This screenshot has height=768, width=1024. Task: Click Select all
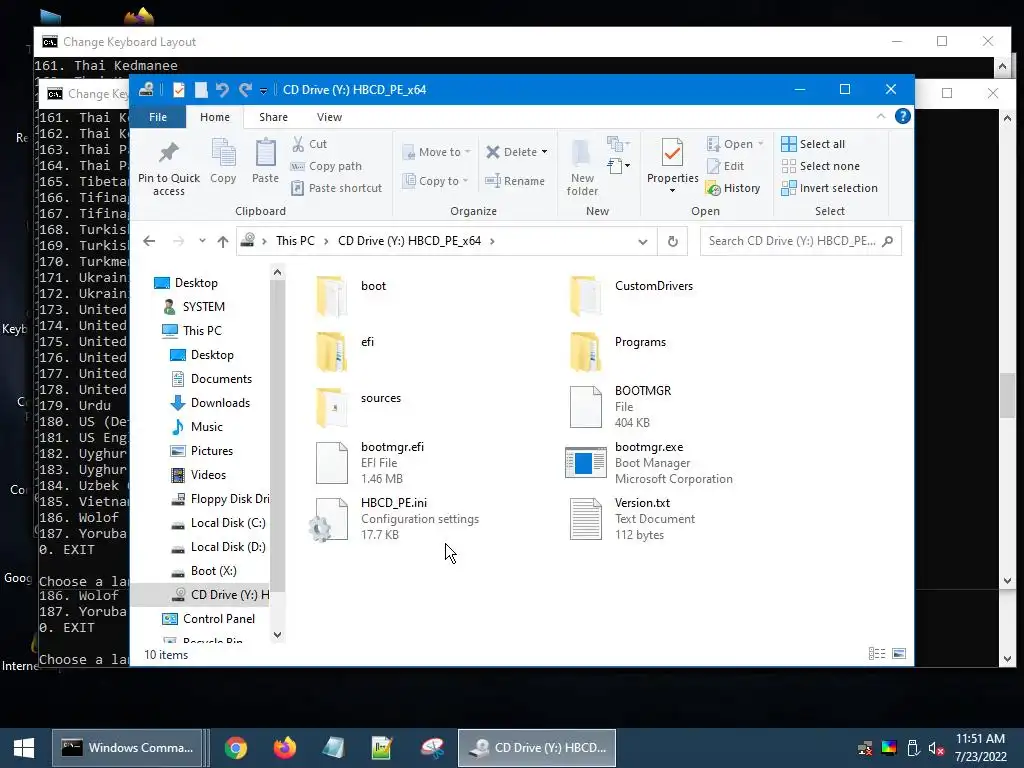point(813,144)
